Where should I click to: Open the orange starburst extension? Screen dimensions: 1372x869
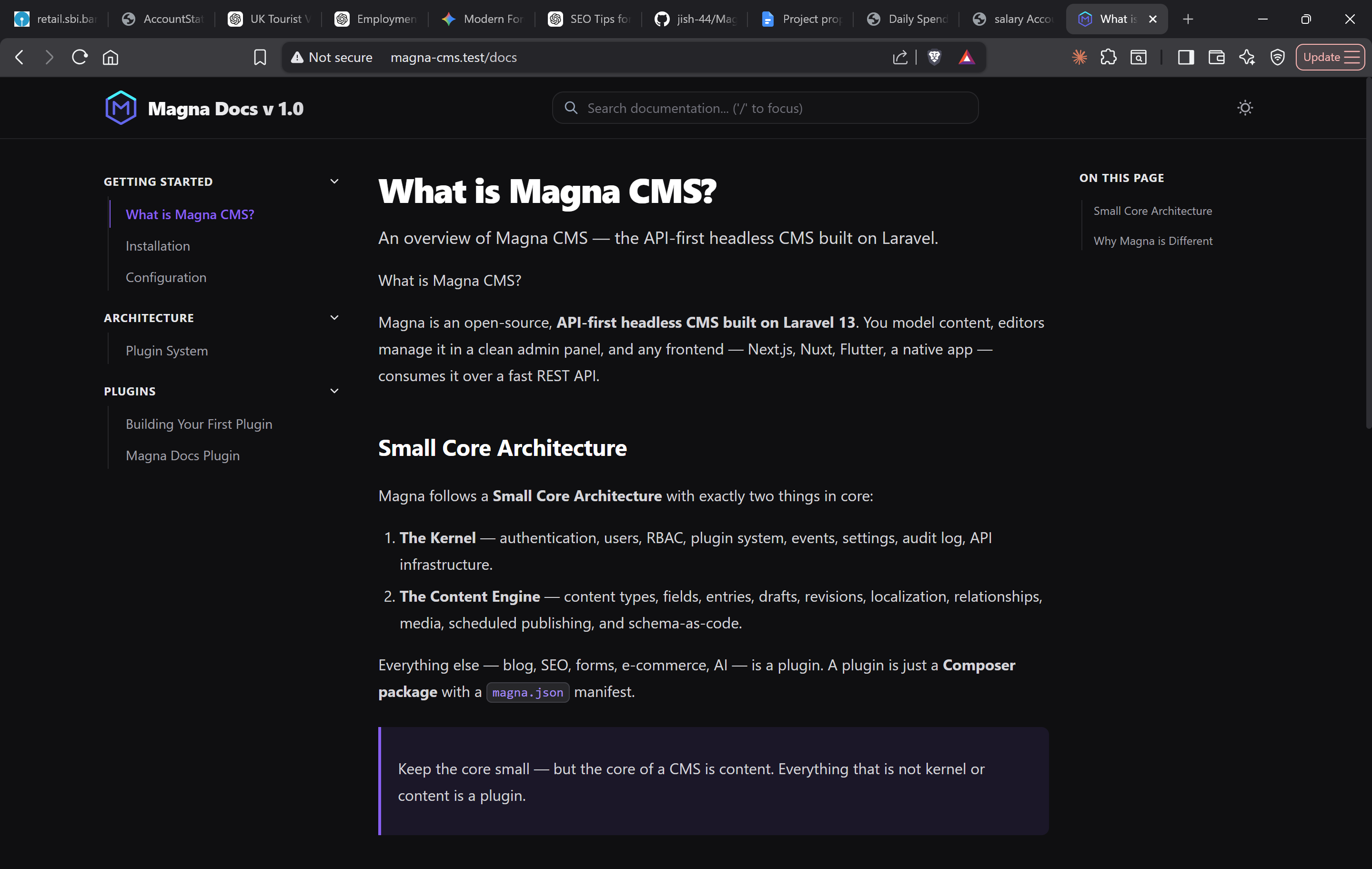[x=1079, y=58]
